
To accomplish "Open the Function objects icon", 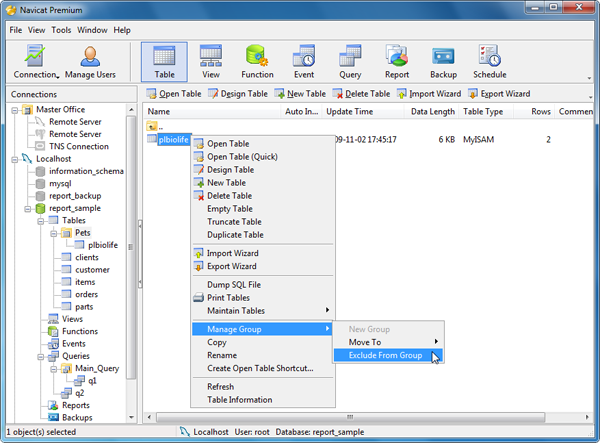I will tap(257, 62).
